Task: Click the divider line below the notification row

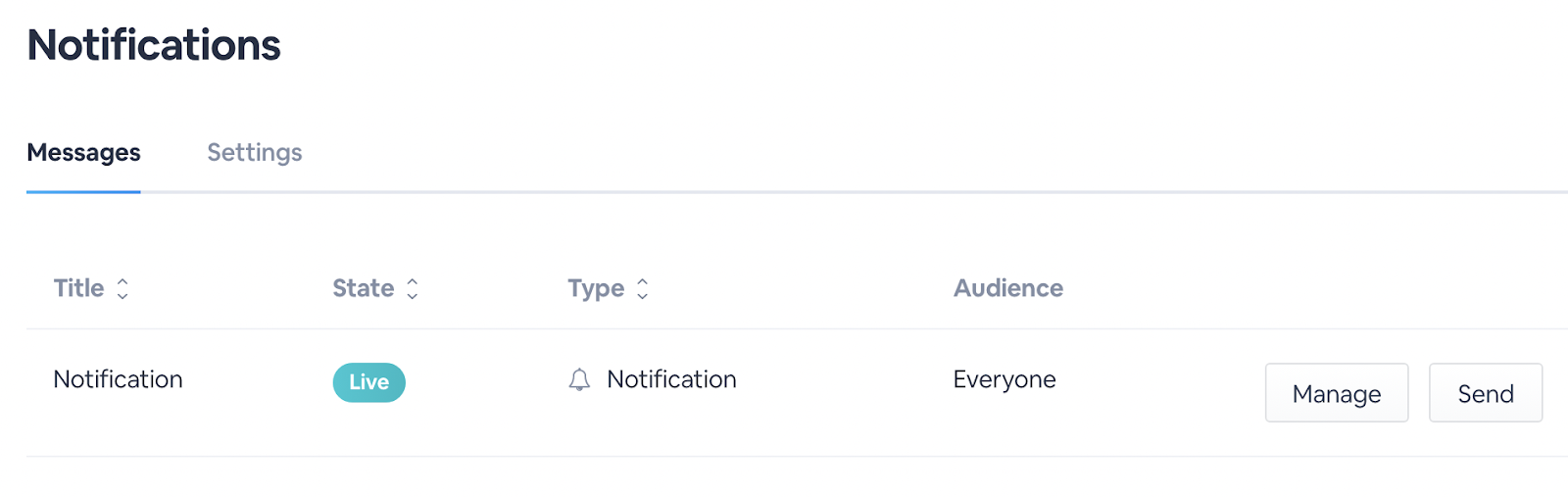Action: [784, 456]
